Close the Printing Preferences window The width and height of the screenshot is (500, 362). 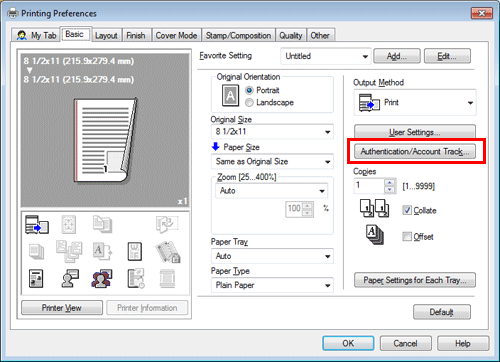482,13
